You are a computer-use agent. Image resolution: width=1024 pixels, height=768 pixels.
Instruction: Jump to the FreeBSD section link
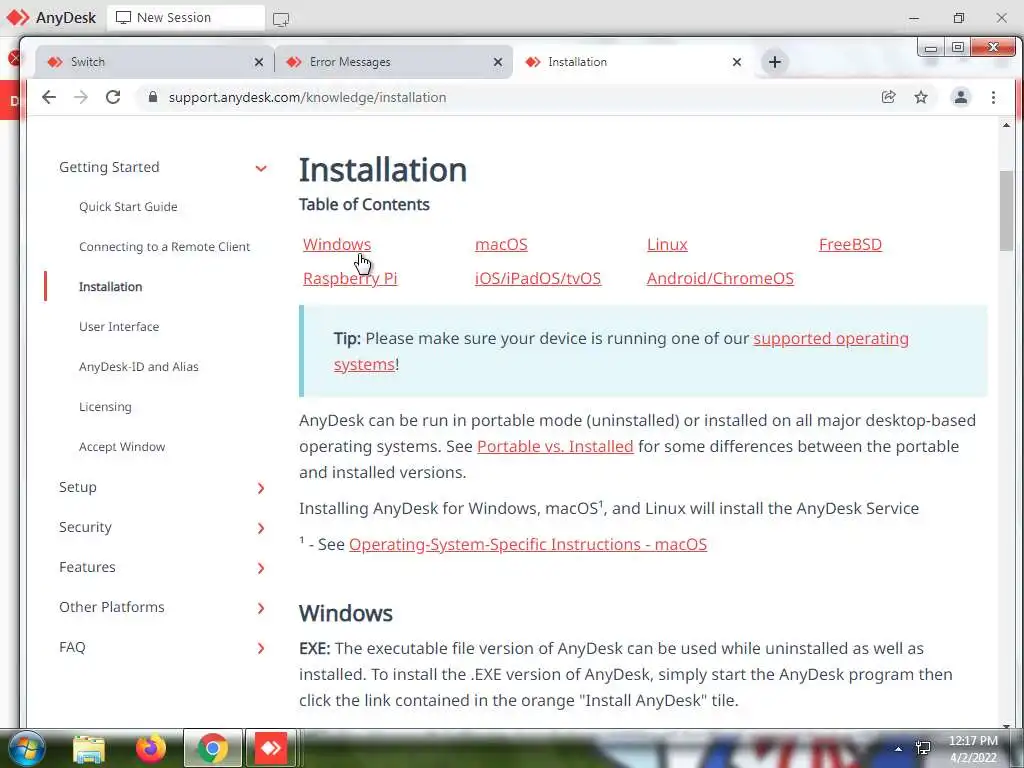(x=850, y=244)
